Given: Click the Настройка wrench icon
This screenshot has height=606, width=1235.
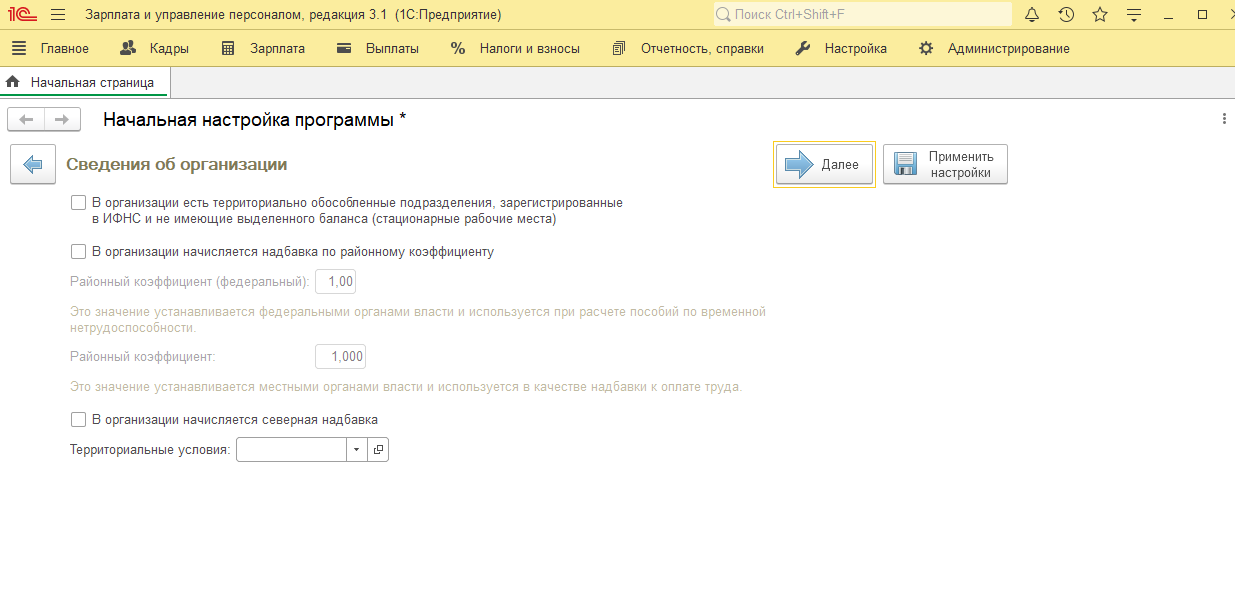Looking at the screenshot, I should tap(803, 48).
